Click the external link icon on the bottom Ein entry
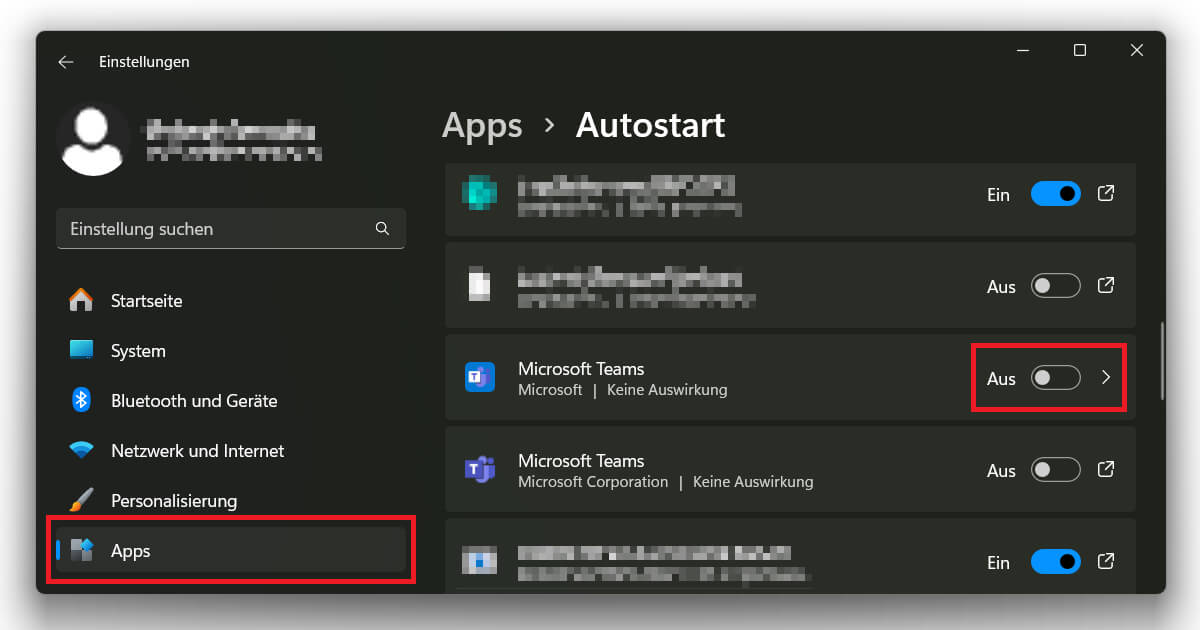 (x=1105, y=562)
